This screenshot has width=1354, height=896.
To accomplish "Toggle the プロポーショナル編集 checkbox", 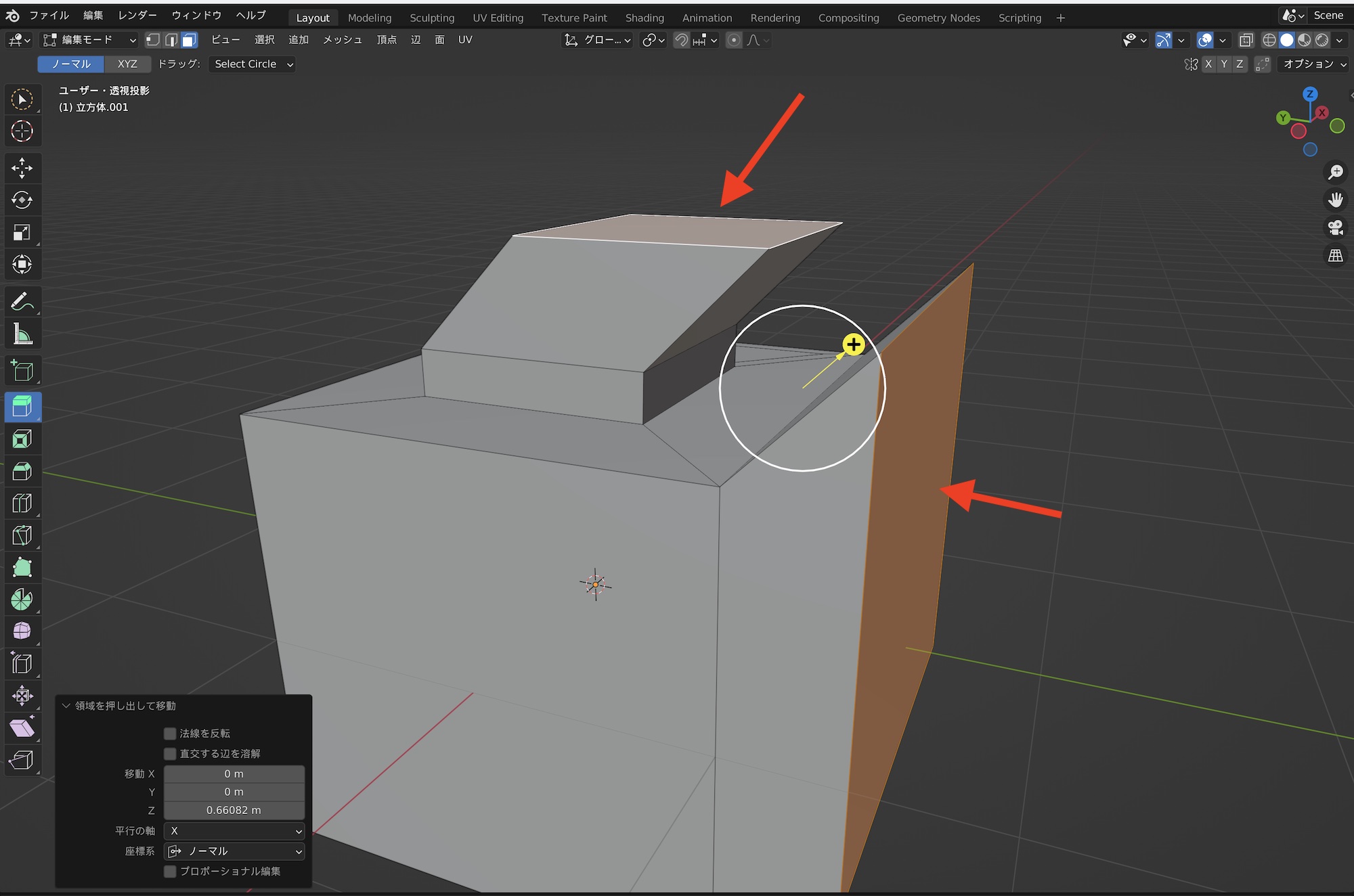I will (170, 871).
